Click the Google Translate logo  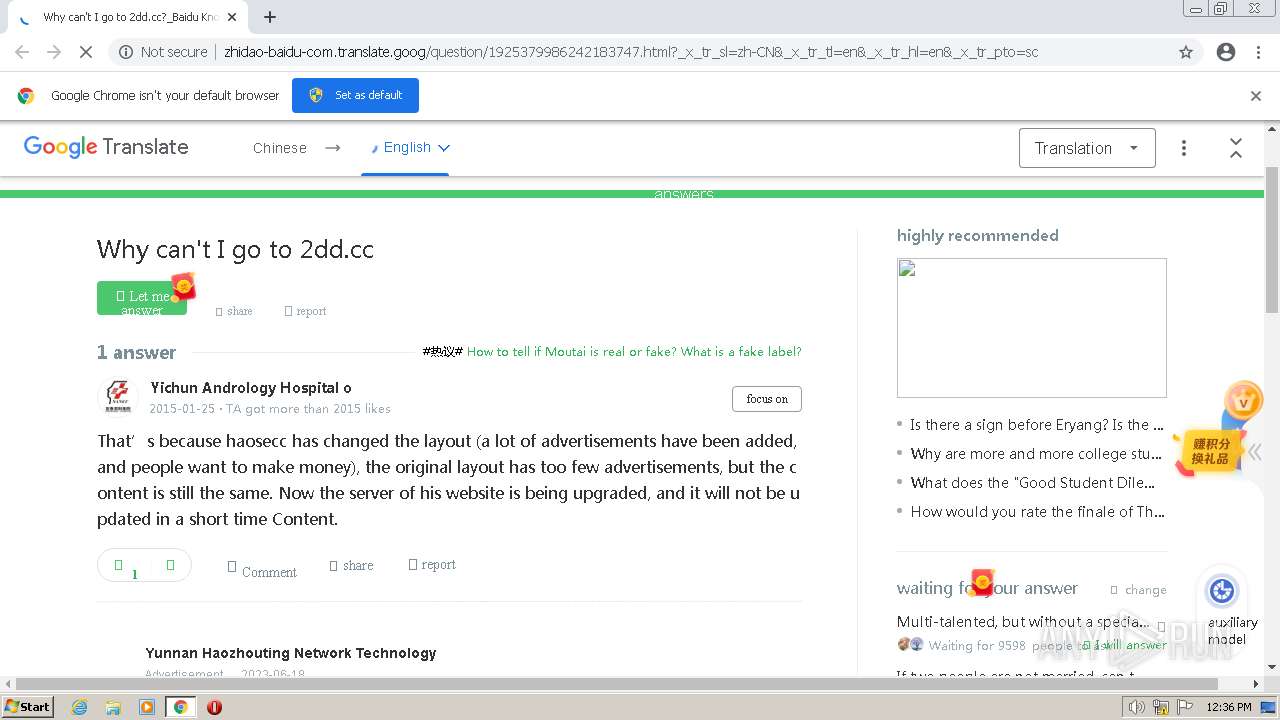coord(106,147)
